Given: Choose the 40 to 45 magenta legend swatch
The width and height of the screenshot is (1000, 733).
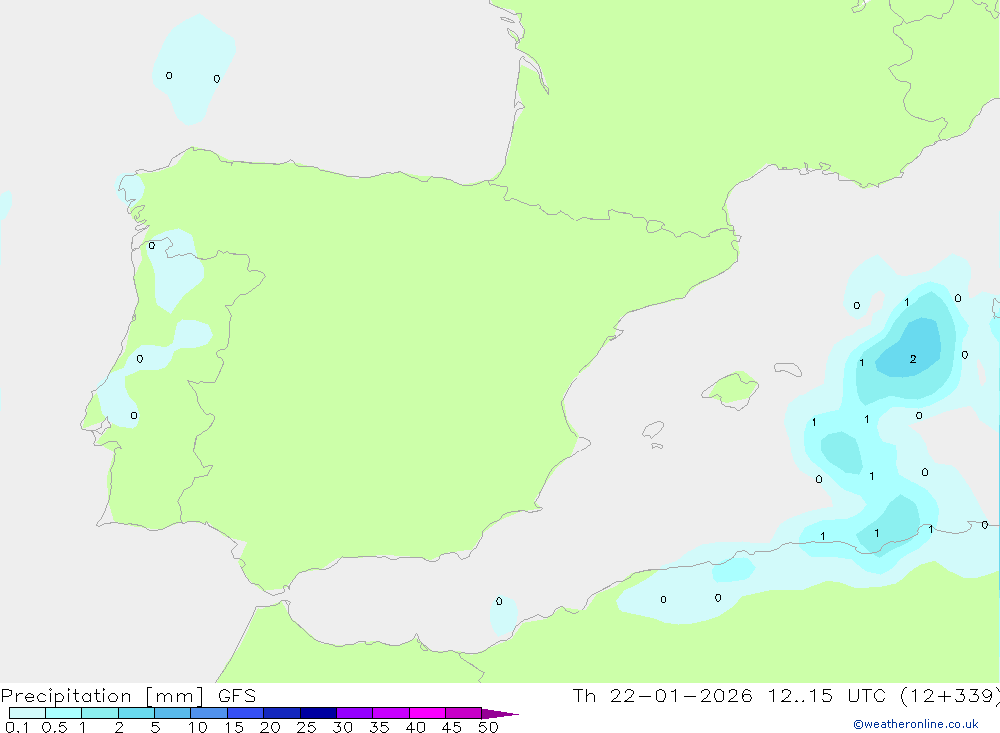Looking at the screenshot, I should 427,713.
